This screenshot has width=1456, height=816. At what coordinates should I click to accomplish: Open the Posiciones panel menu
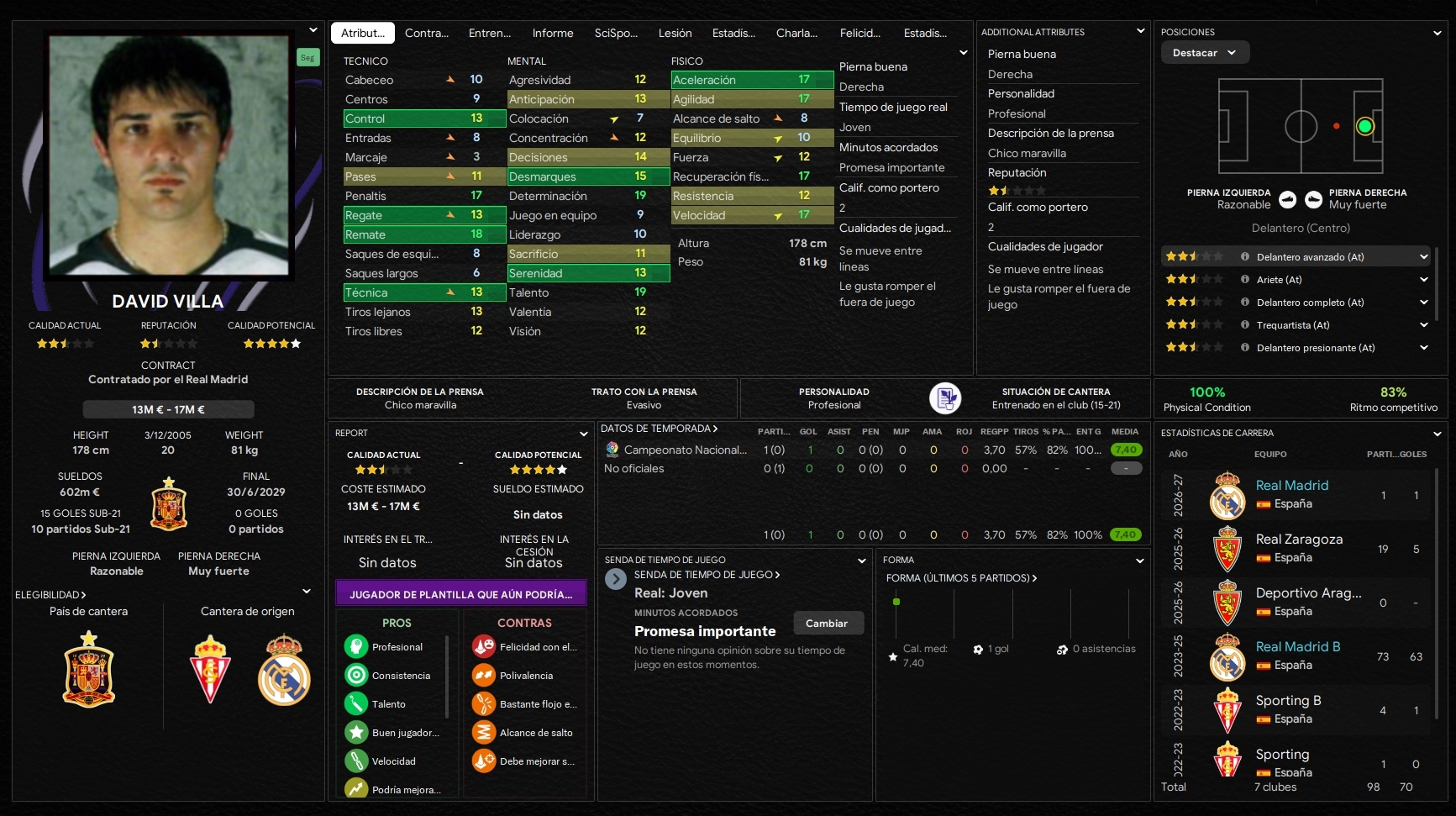tap(1438, 33)
